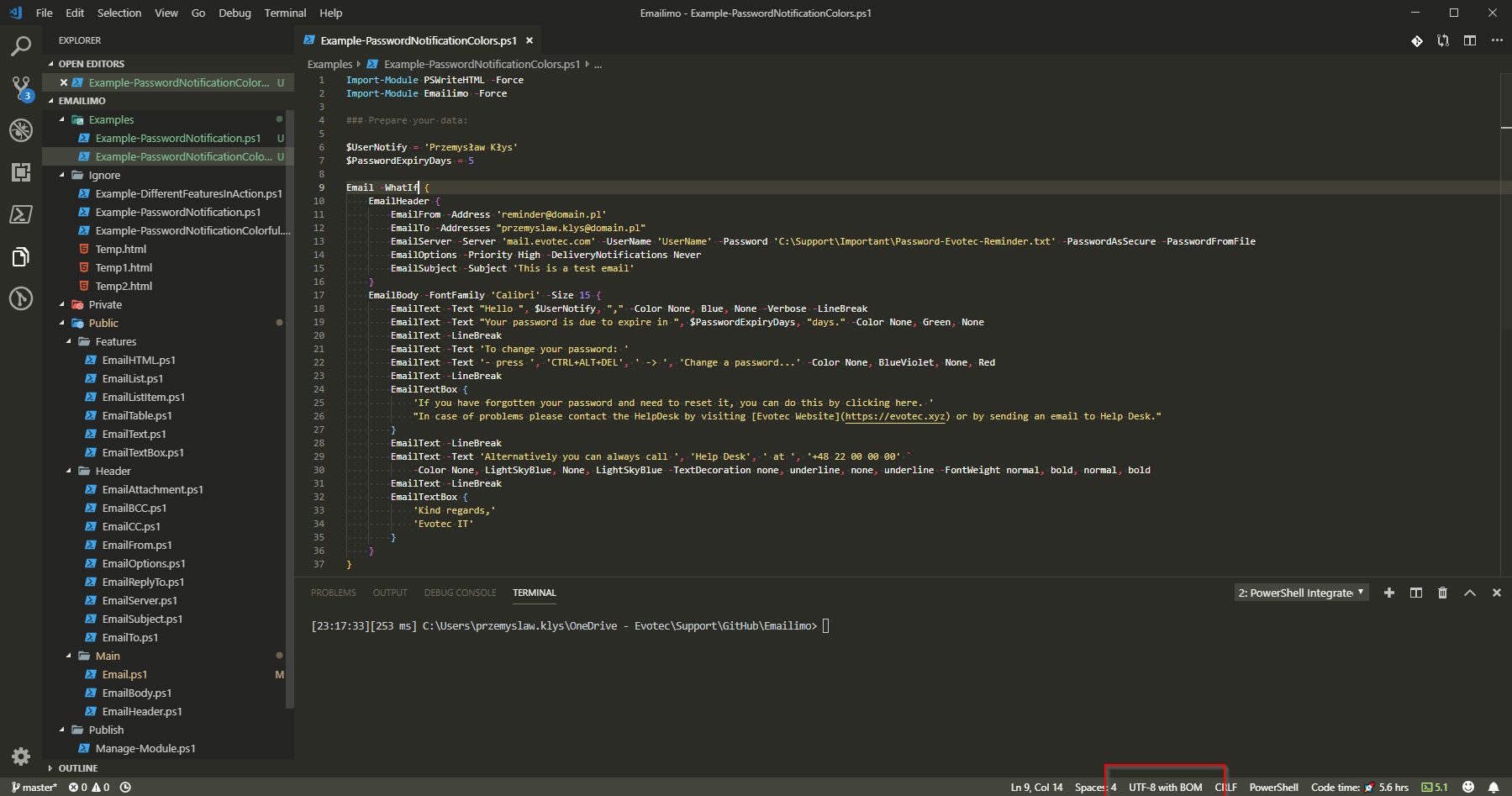Kill the terminal with the trash icon
The image size is (1512, 796).
[x=1443, y=593]
